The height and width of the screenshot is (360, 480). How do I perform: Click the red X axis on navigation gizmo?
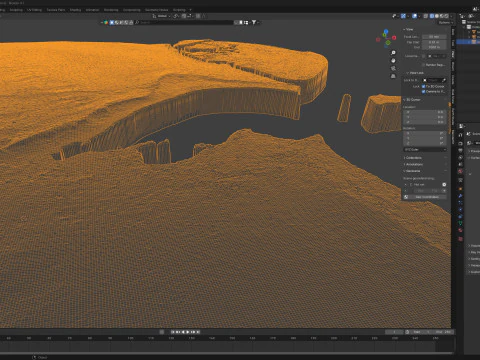click(394, 38)
